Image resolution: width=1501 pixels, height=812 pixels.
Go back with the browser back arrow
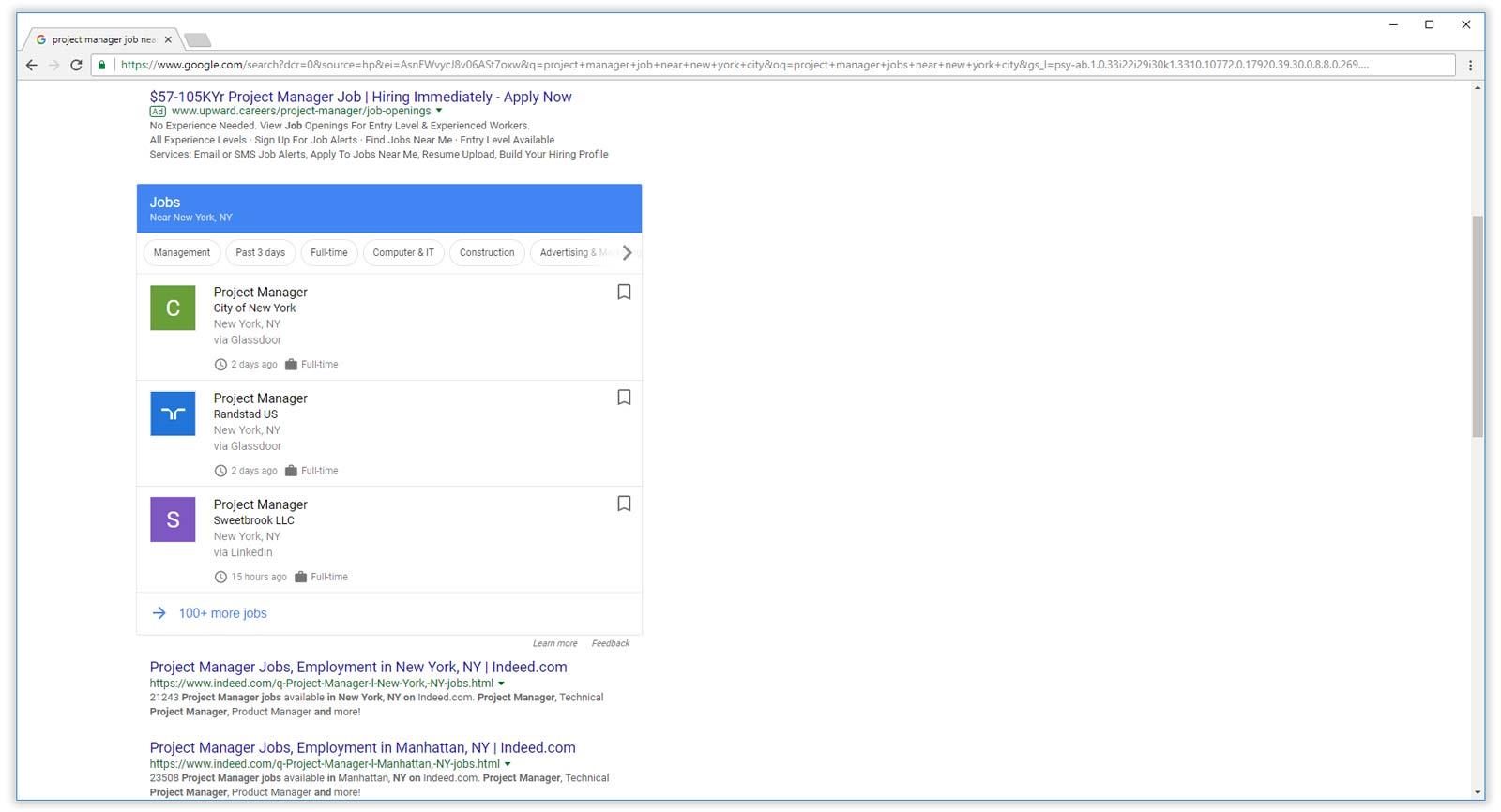[31, 65]
